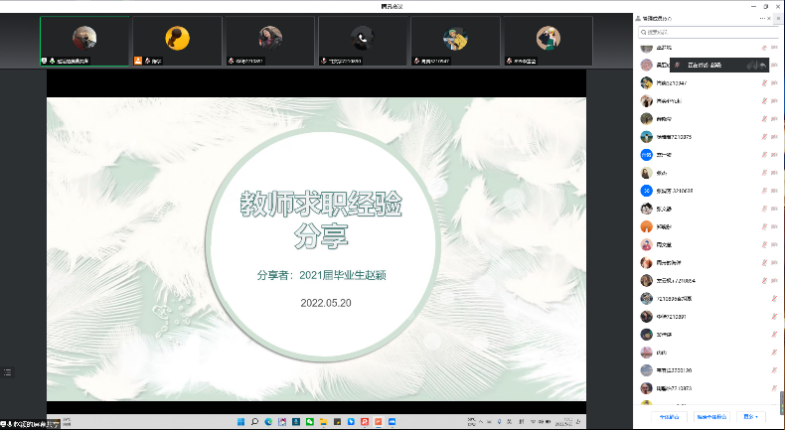Toggle mic icon for last fully visible participant

point(774,389)
